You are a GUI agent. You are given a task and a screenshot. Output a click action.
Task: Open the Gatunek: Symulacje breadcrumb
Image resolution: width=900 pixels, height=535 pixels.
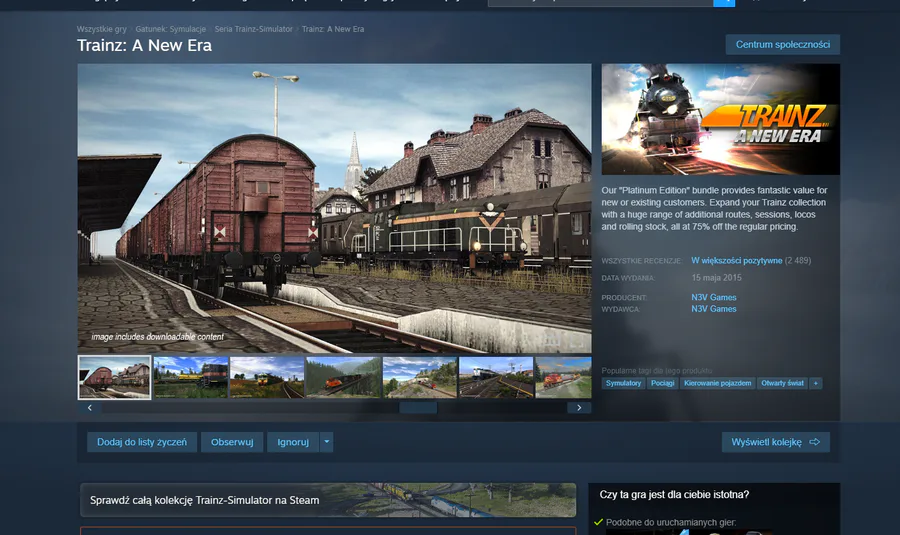tap(170, 29)
